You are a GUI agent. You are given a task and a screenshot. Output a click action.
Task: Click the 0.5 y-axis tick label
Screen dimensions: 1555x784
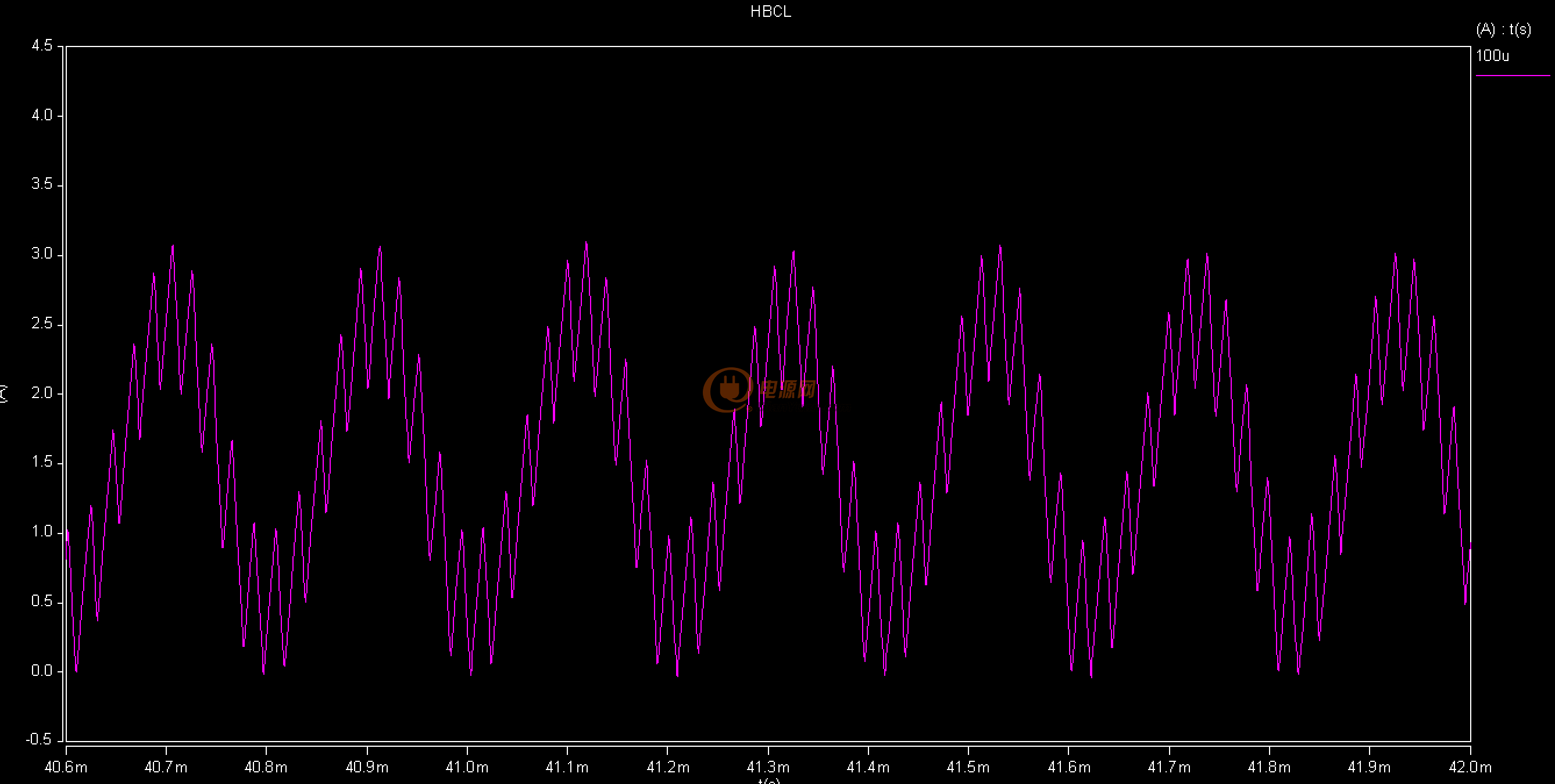[x=42, y=601]
